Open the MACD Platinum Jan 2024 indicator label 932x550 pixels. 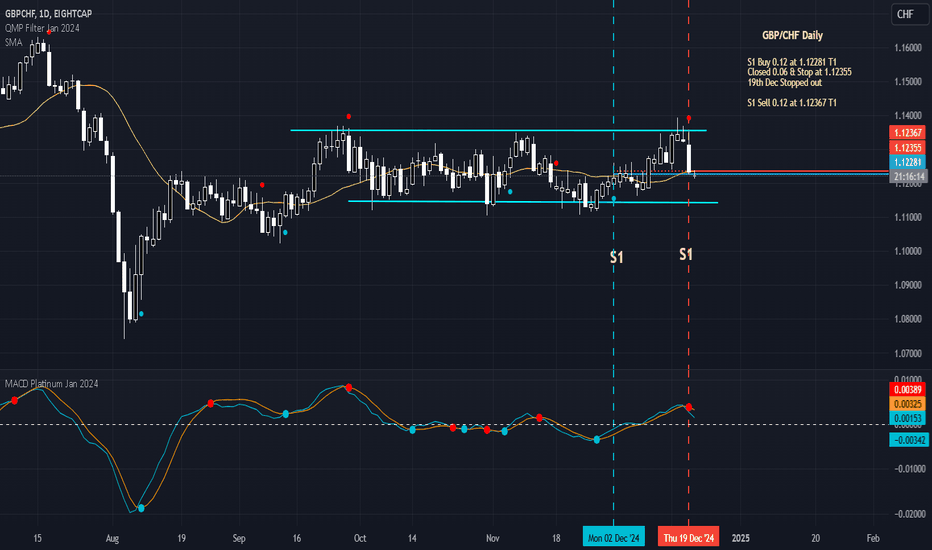(51, 384)
